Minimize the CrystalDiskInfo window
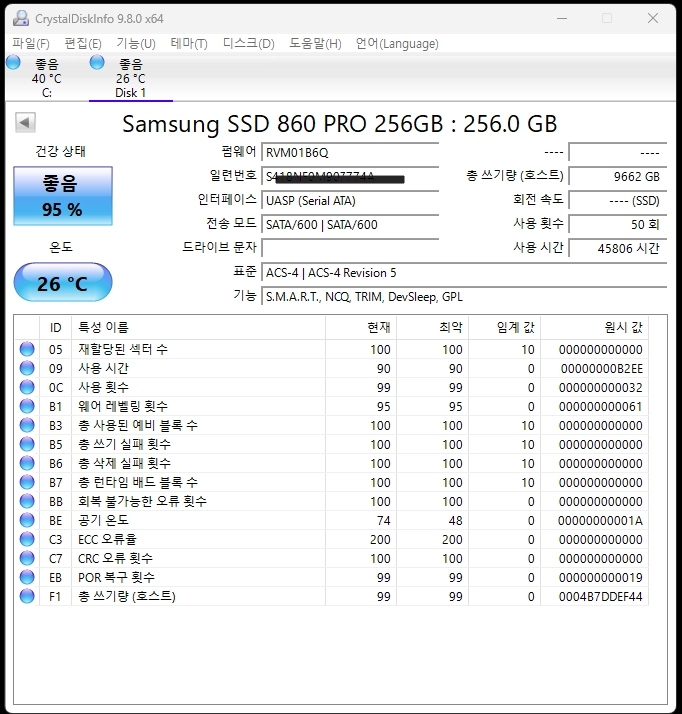The width and height of the screenshot is (682, 714). (x=562, y=18)
